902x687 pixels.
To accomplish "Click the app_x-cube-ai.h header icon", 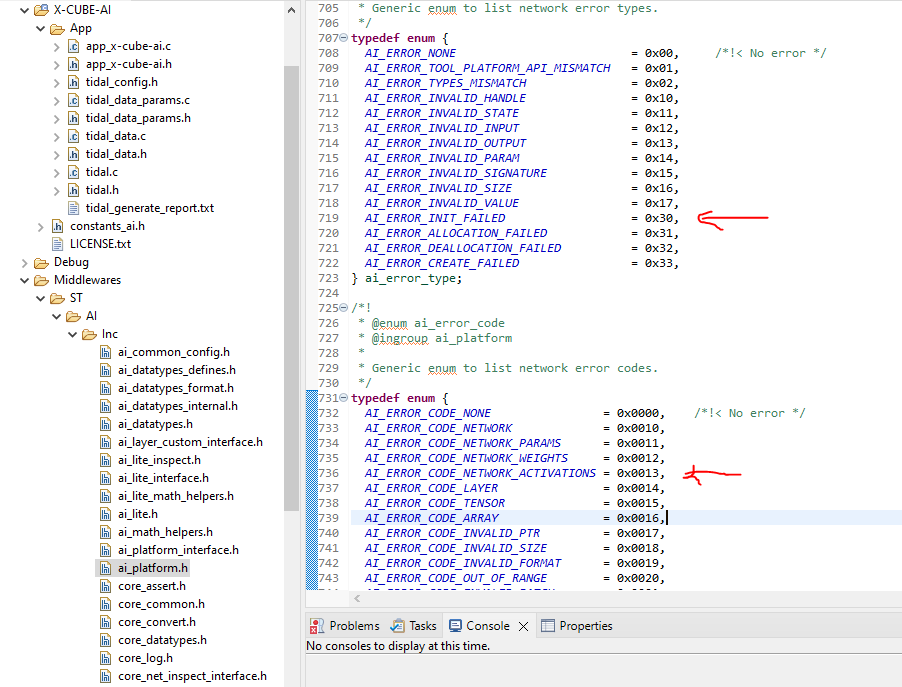I will [x=74, y=64].
